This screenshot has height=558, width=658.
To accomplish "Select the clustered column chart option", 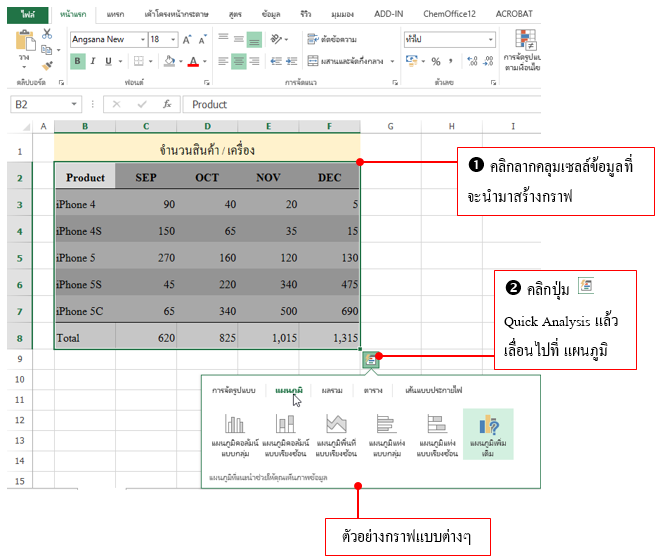I will tap(234, 431).
